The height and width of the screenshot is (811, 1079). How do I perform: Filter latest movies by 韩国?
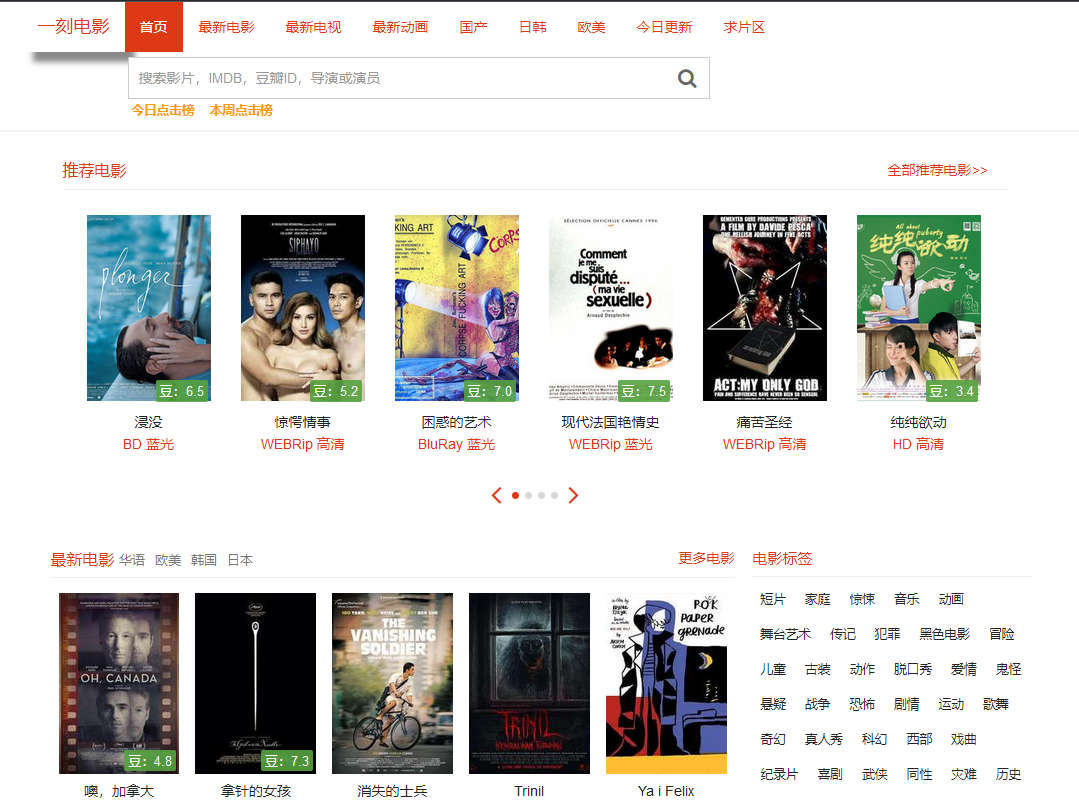(x=204, y=560)
